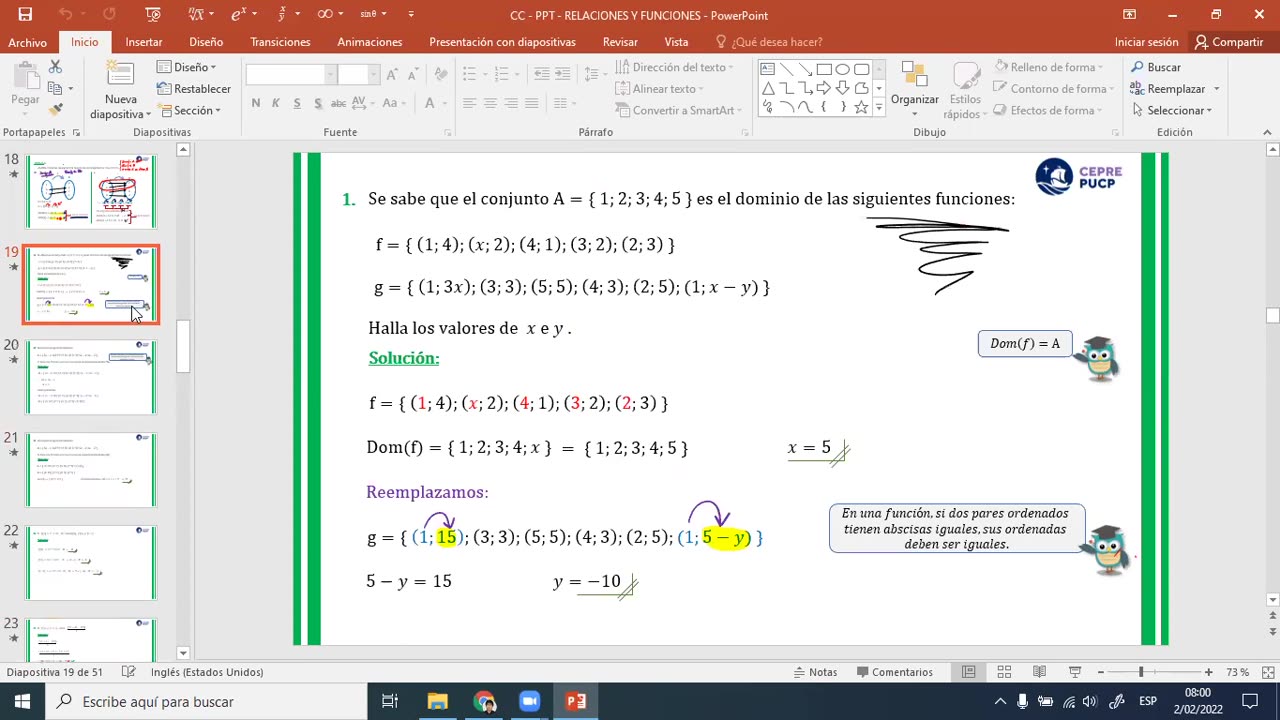Open Relleno de forma fill color

point(1048,67)
